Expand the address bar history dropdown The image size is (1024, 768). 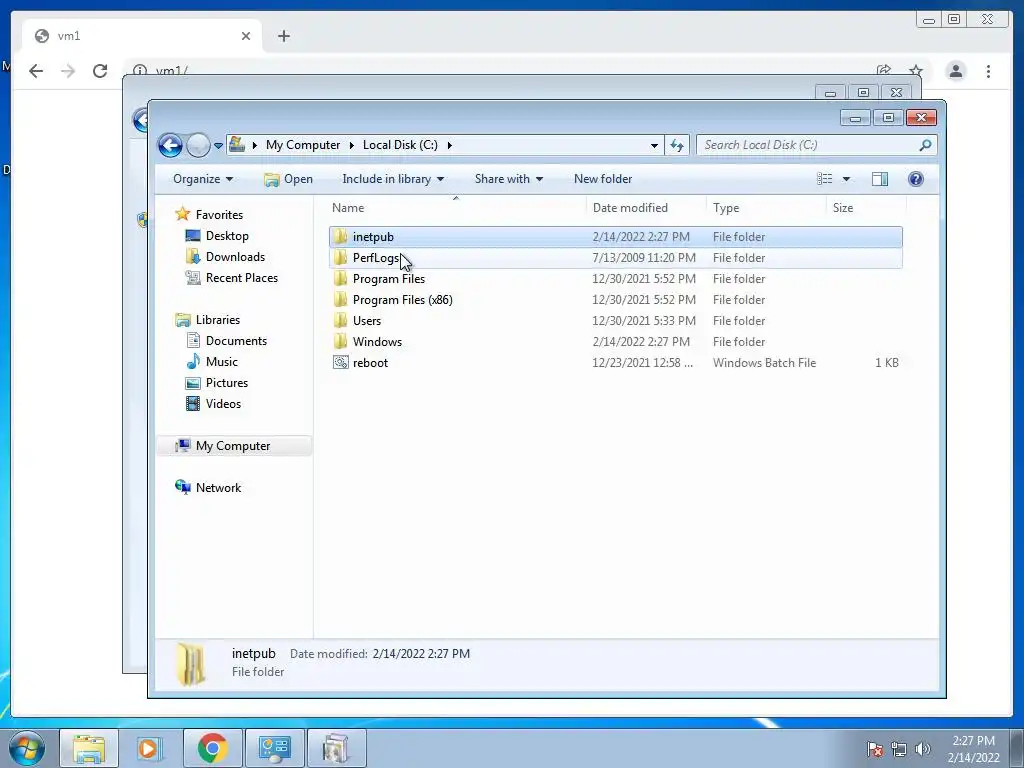(x=654, y=146)
